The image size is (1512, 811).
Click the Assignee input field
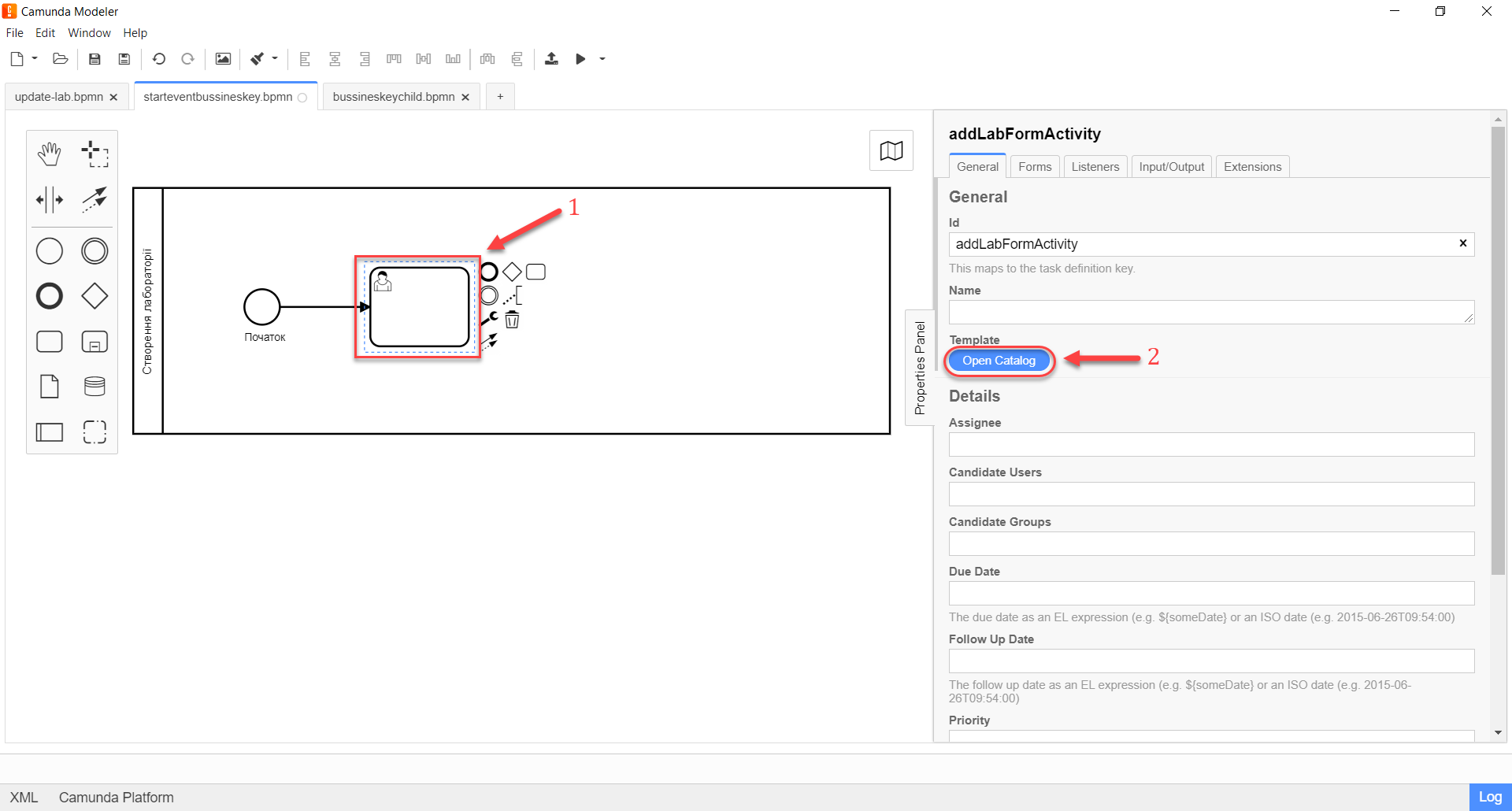(1211, 444)
